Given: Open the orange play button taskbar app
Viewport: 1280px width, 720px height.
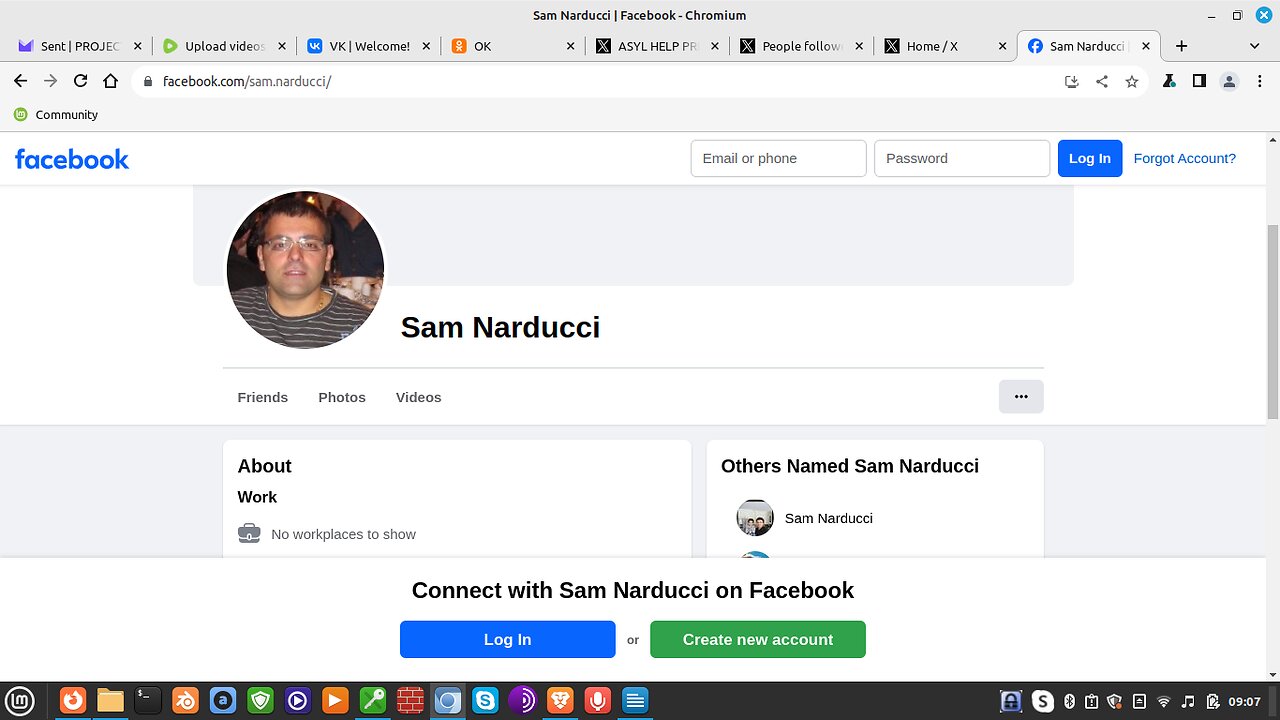Looking at the screenshot, I should pos(335,701).
